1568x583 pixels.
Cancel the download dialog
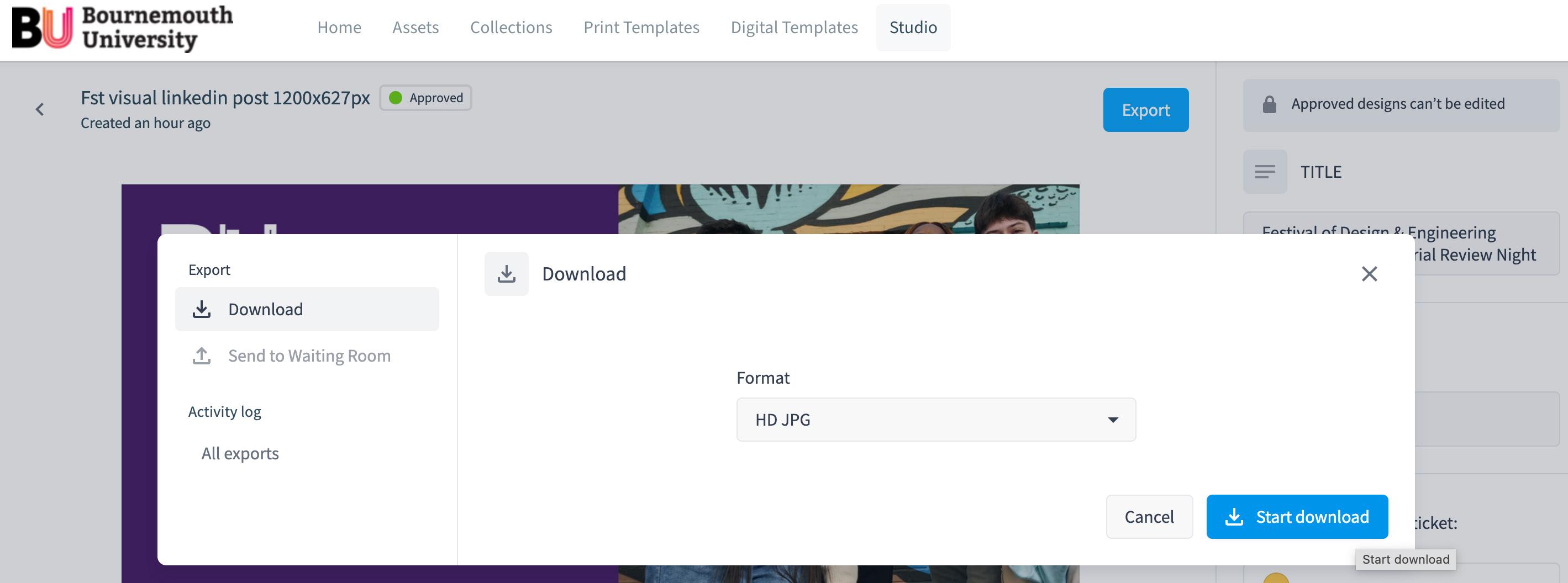coord(1149,517)
